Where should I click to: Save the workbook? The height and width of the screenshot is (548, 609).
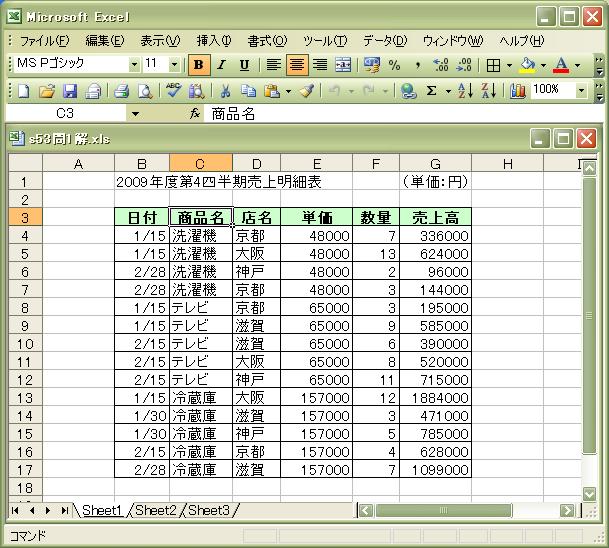(x=70, y=91)
